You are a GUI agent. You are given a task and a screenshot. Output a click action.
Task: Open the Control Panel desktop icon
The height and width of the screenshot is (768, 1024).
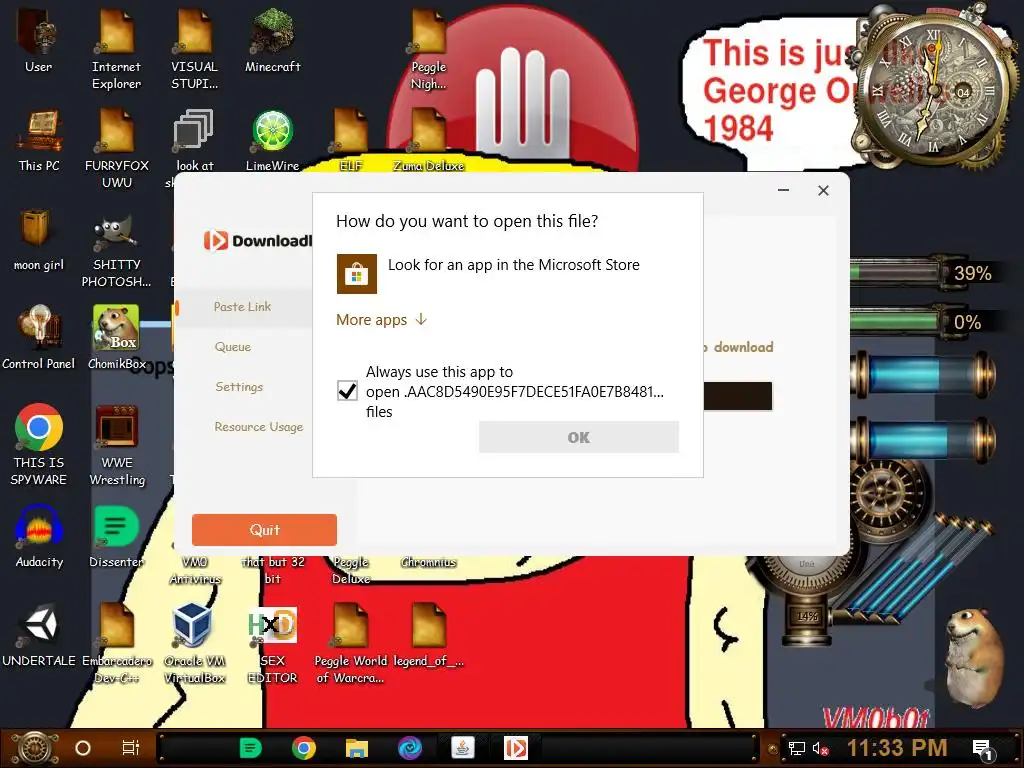tap(39, 337)
